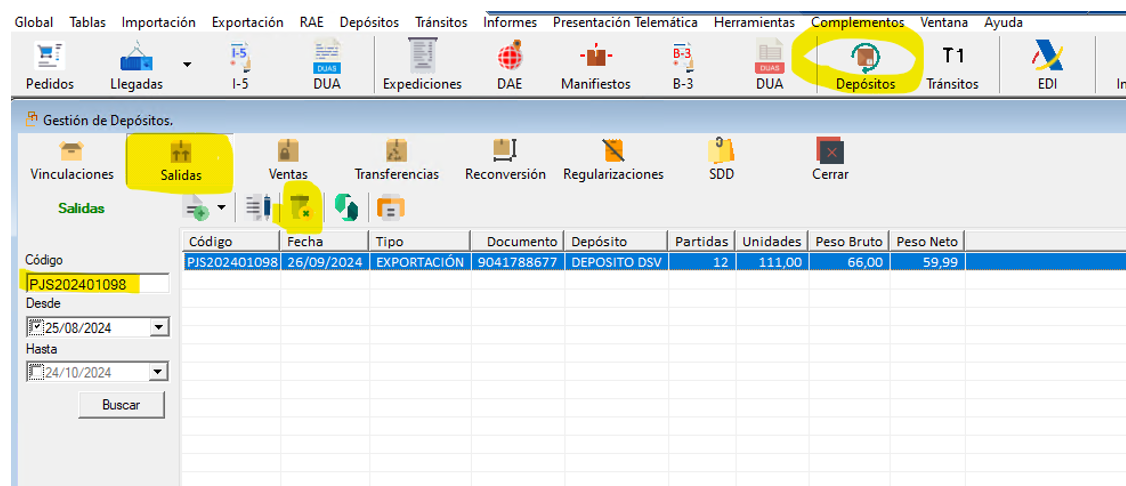
Task: Open the Pedidos cart icon
Action: click(49, 58)
